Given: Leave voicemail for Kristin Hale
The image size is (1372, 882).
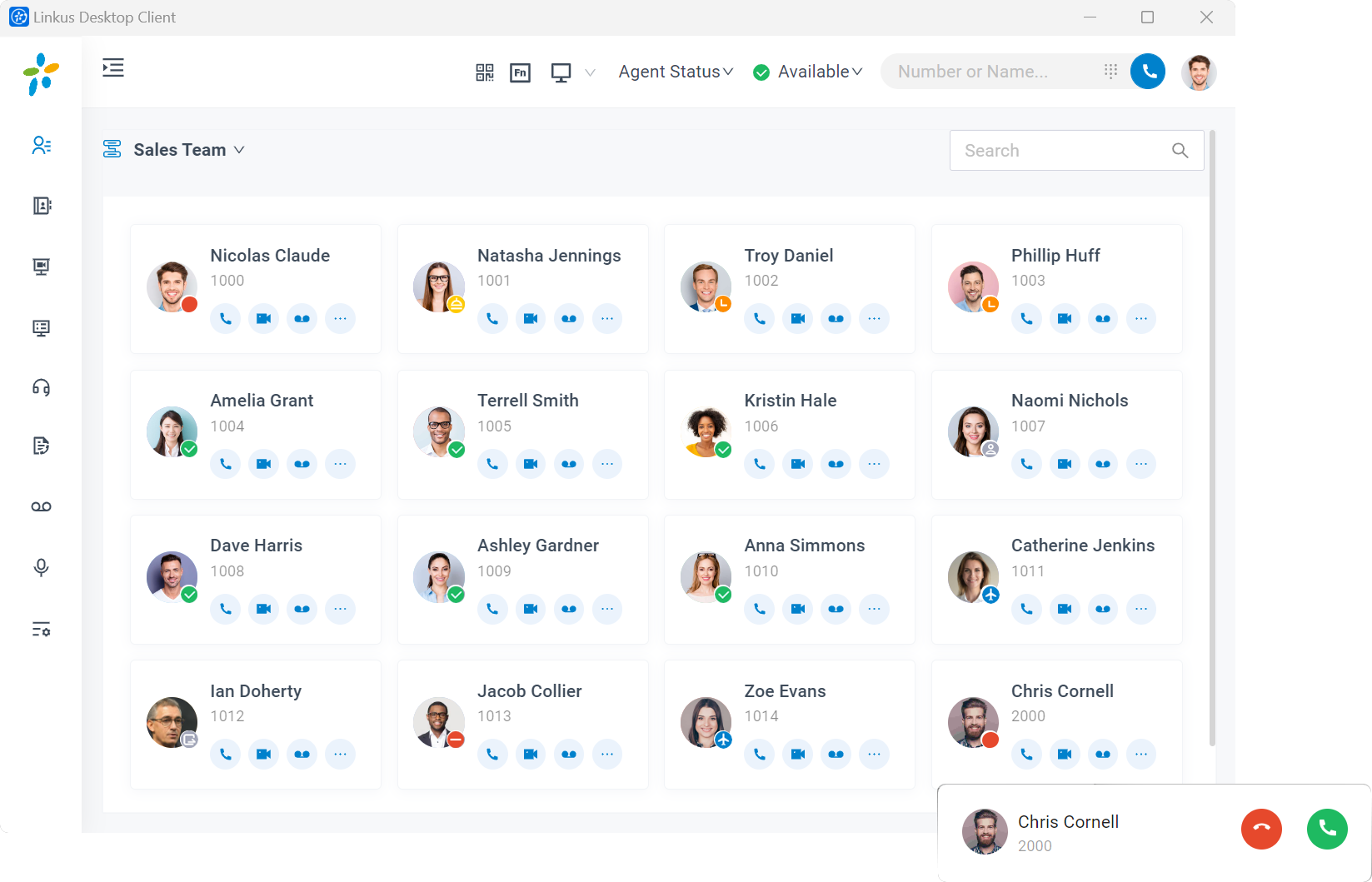Looking at the screenshot, I should click(x=836, y=464).
